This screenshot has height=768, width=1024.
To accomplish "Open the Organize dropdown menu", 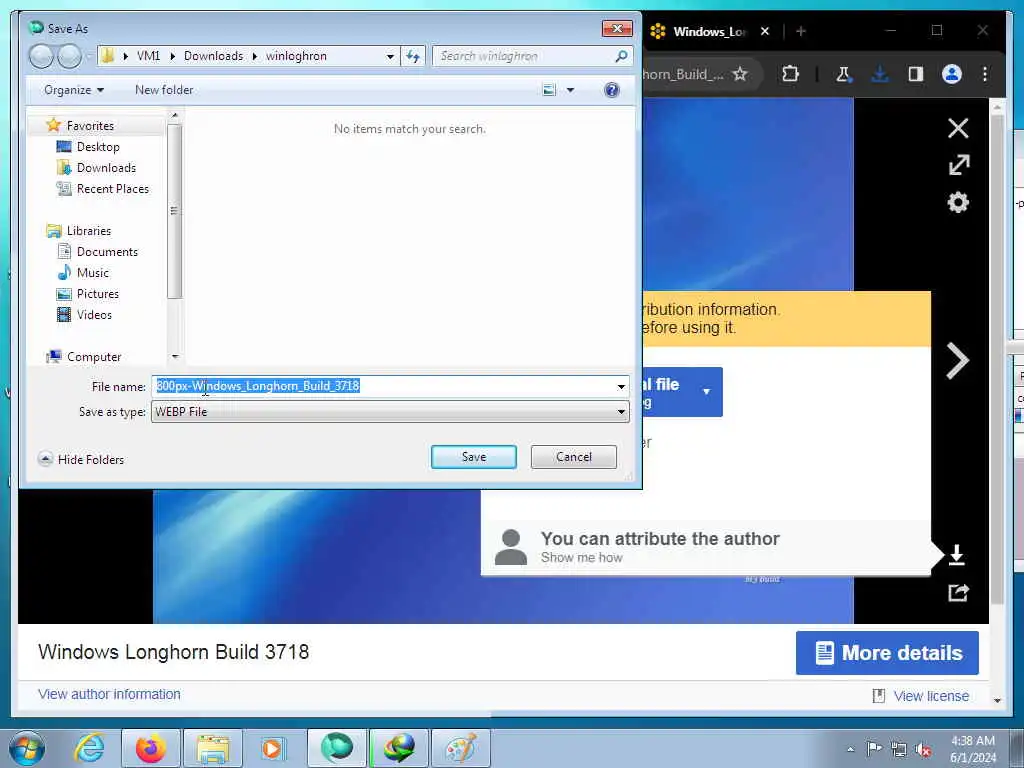I will [x=74, y=90].
